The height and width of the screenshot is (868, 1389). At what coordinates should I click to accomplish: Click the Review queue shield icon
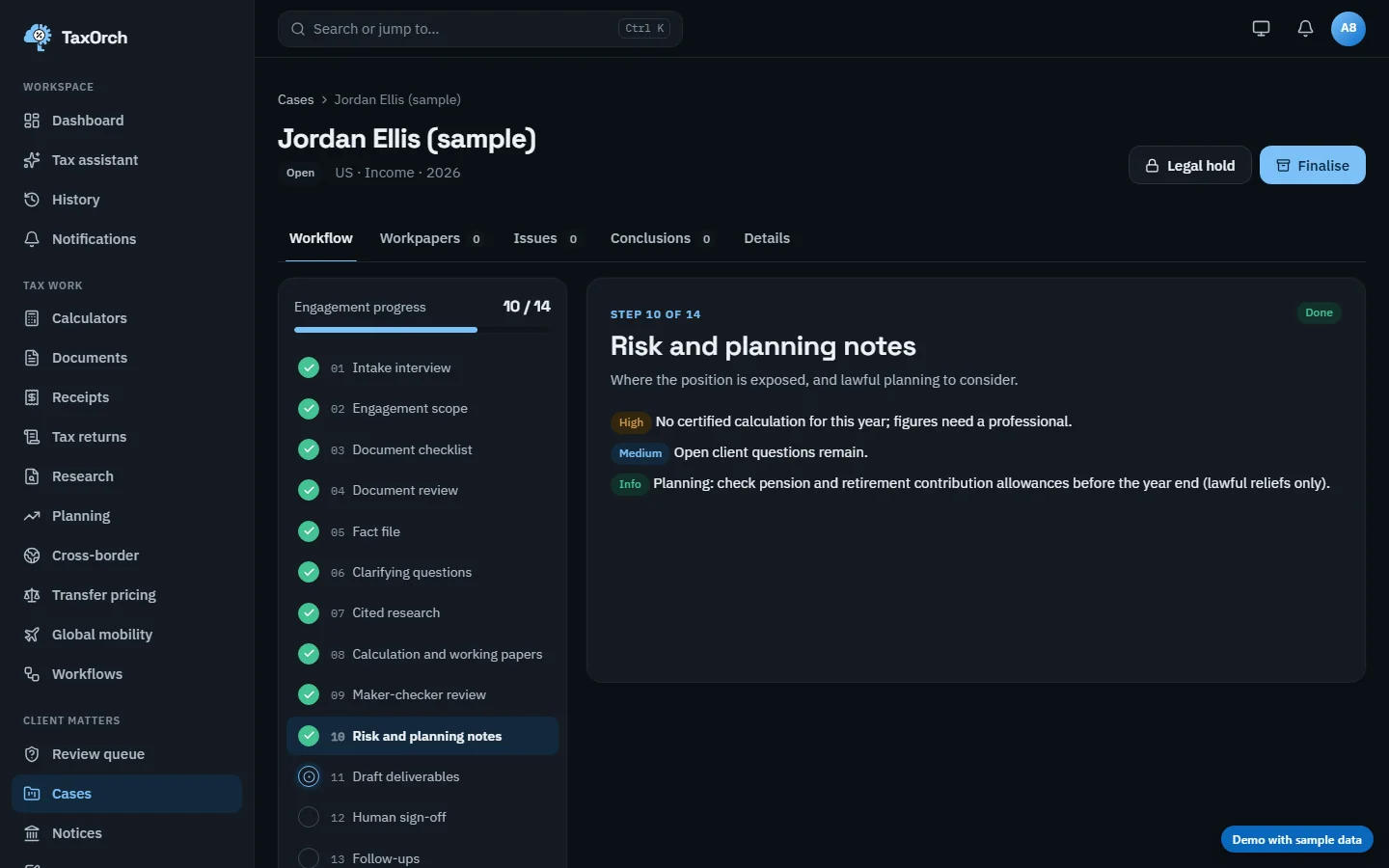point(32,754)
